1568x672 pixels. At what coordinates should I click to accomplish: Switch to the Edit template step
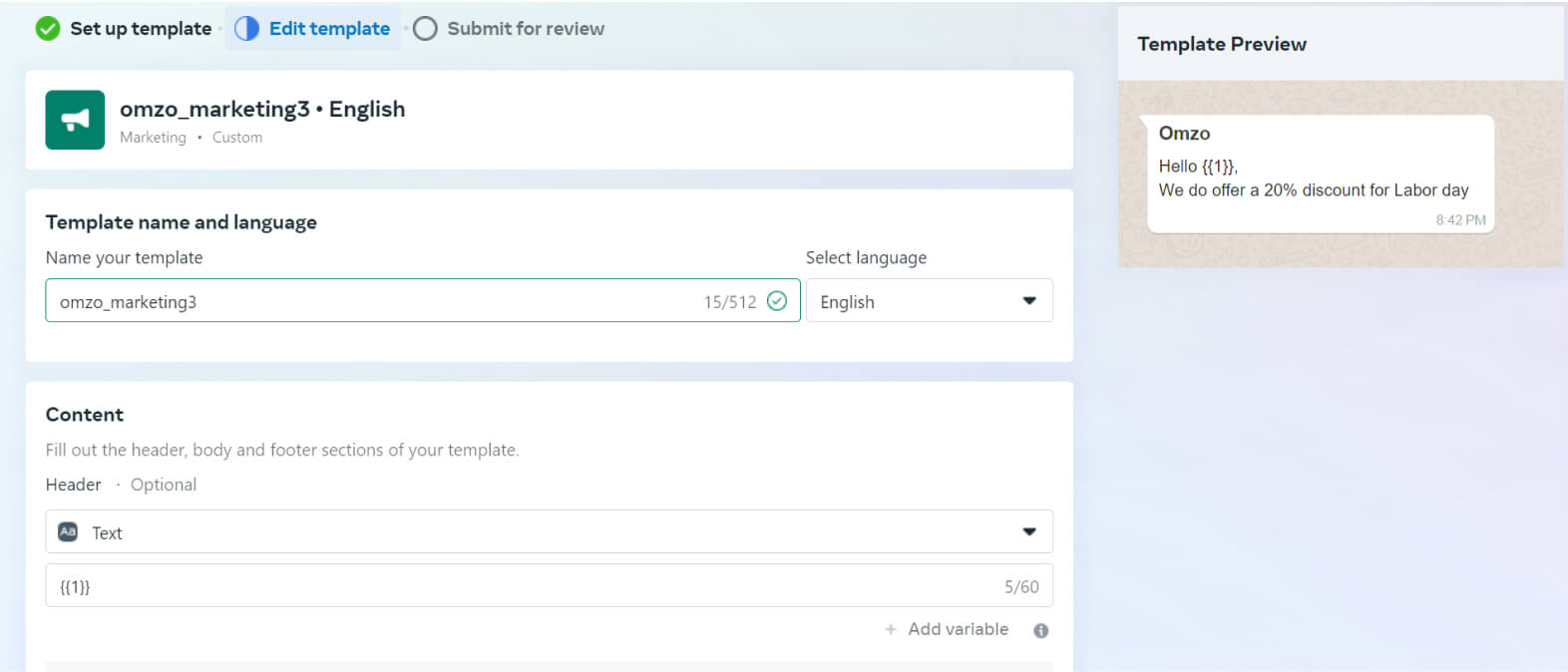coord(329,29)
